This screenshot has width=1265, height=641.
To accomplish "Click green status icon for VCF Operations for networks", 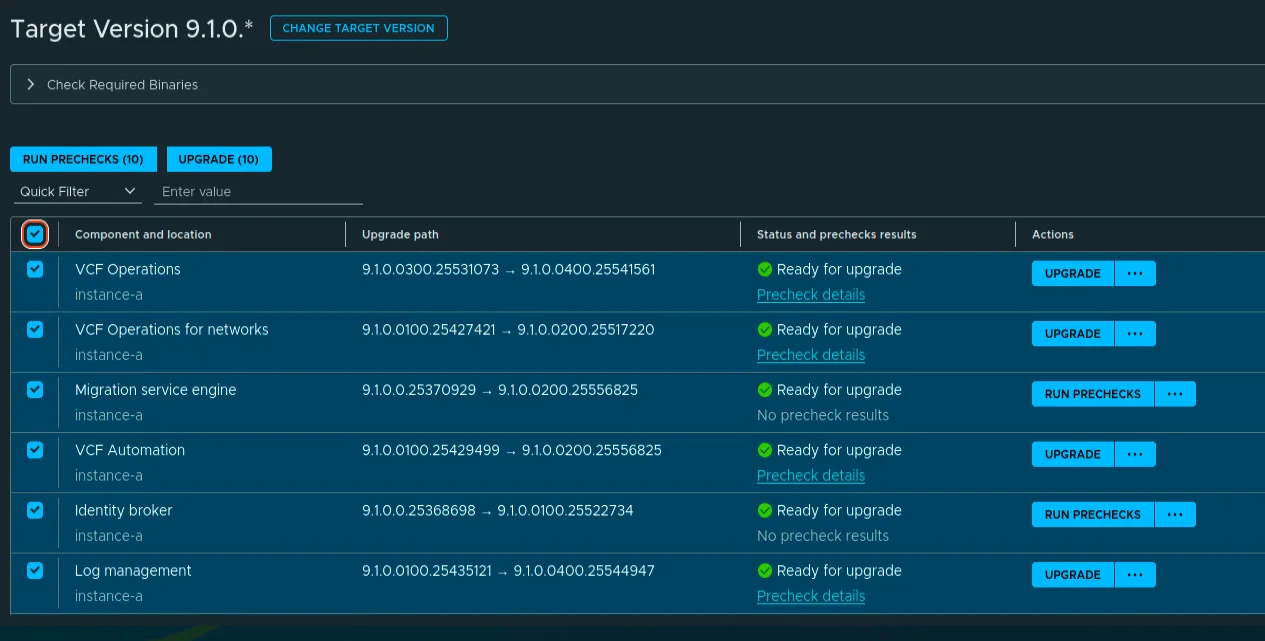I will click(x=765, y=330).
